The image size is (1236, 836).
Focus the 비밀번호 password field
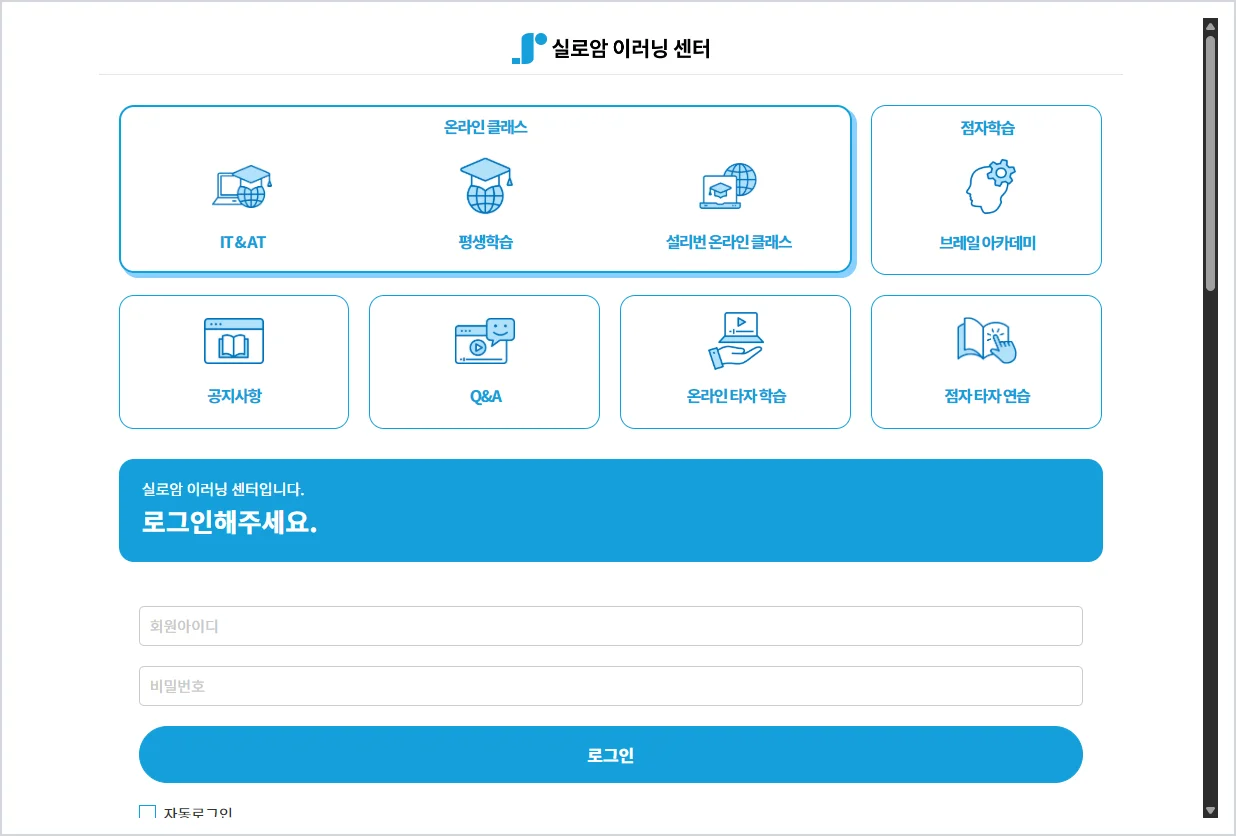click(611, 686)
